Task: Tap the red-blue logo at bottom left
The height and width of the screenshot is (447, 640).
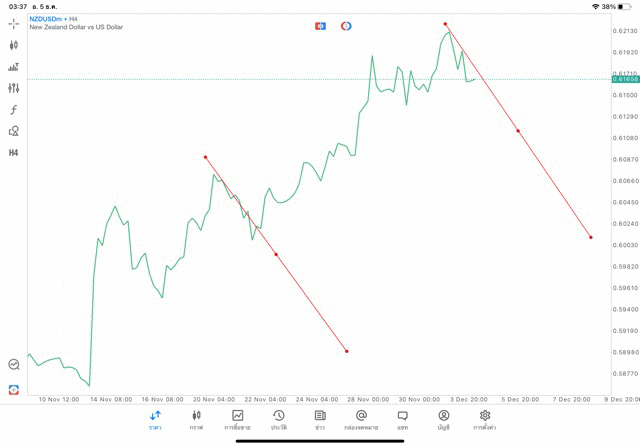Action: coord(13,389)
